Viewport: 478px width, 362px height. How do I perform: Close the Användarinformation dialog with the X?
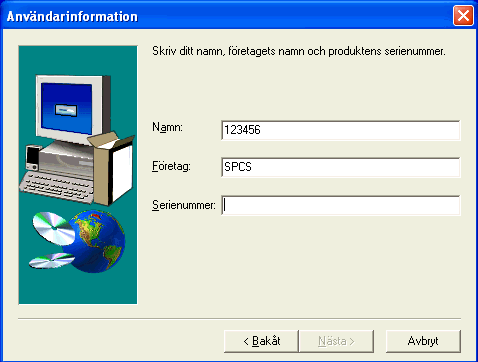click(463, 16)
